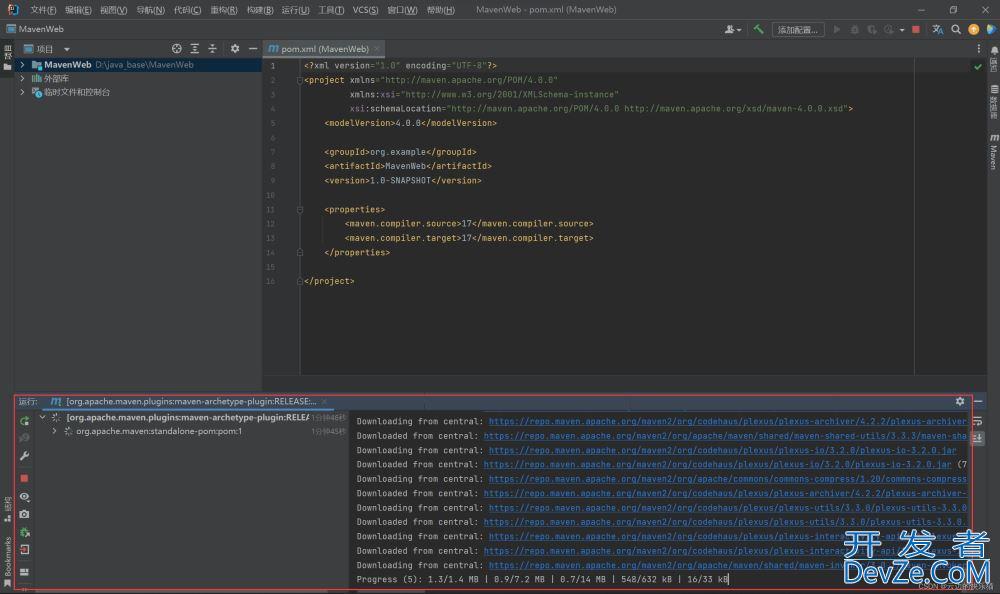Open project panel gear options

point(235,48)
